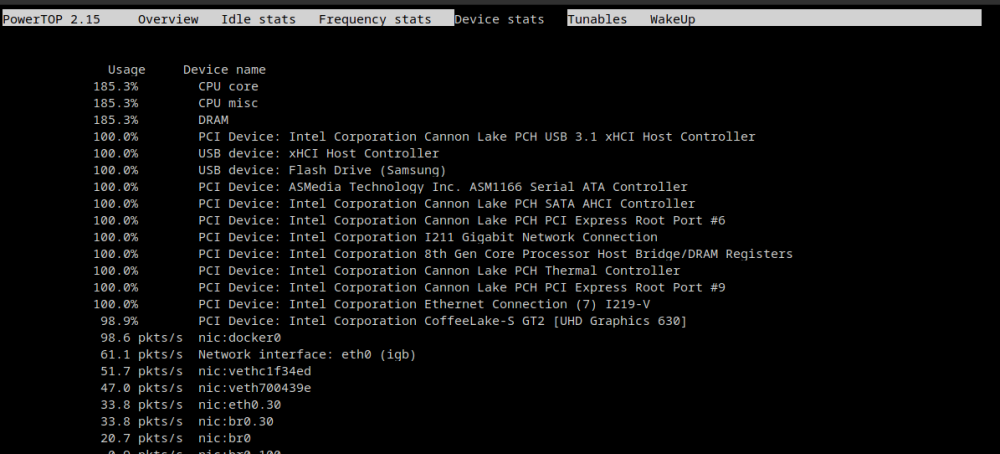Select the DRAM device row
Image resolution: width=1000 pixels, height=454 pixels.
(161, 120)
